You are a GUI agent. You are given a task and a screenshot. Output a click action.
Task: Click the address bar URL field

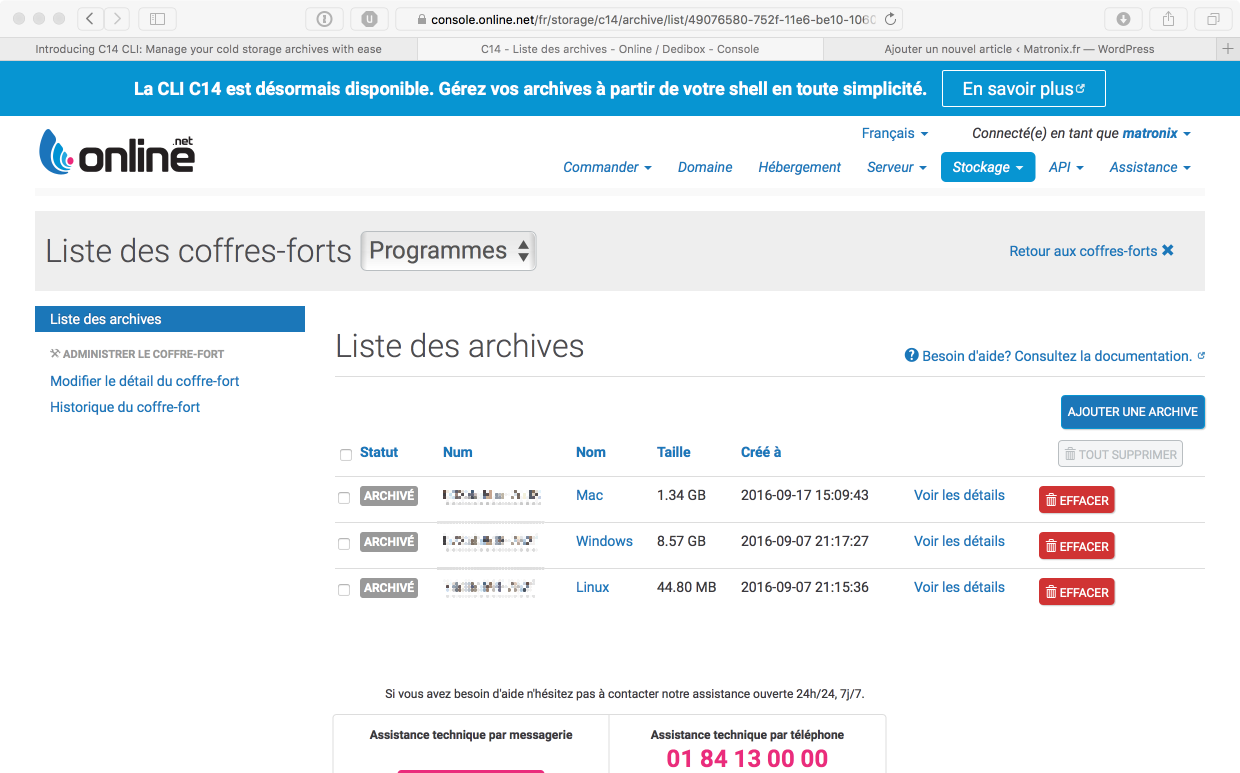[650, 19]
